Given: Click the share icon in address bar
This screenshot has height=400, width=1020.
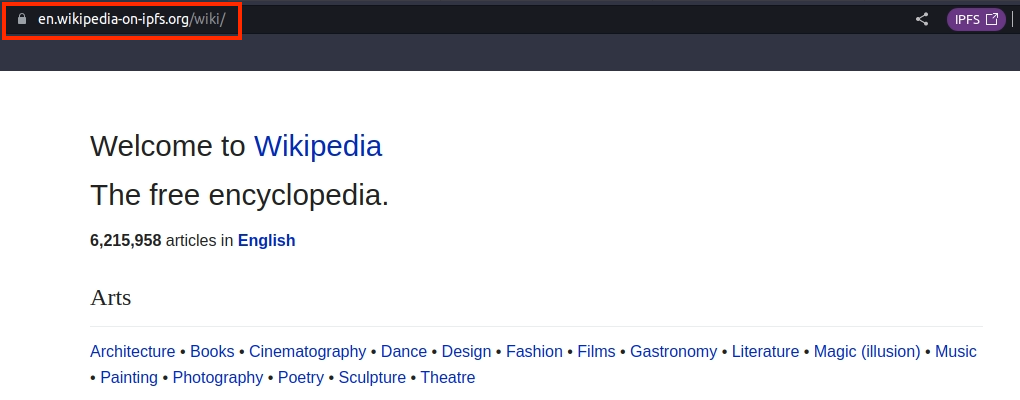Looking at the screenshot, I should click(x=922, y=20).
